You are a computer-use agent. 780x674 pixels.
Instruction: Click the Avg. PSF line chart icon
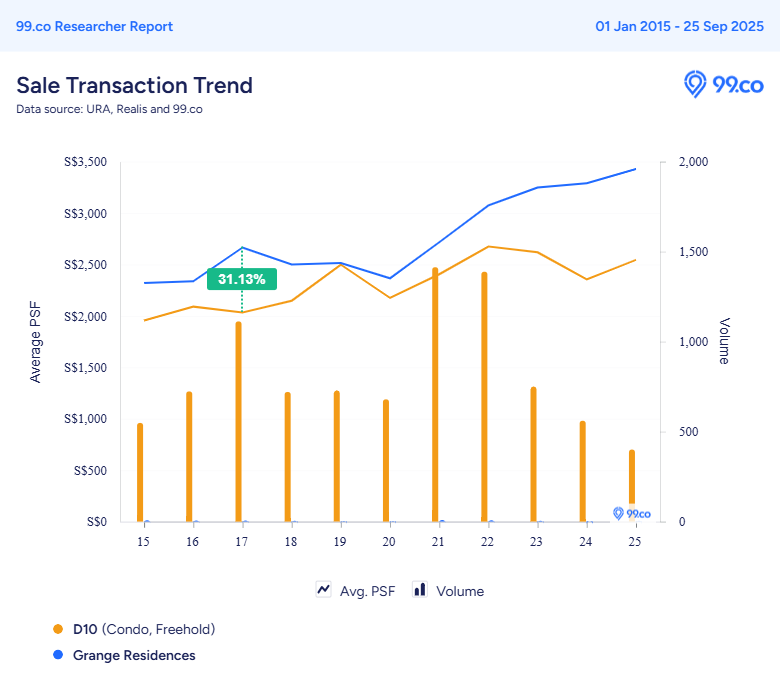324,590
